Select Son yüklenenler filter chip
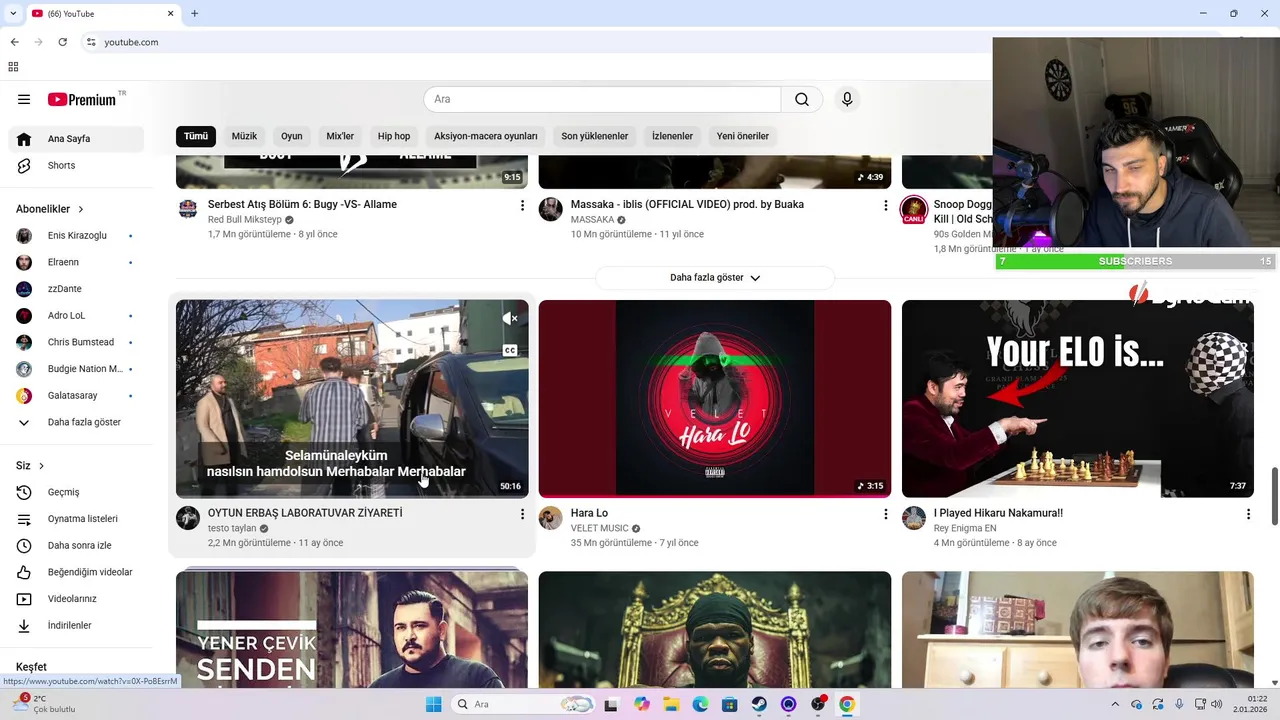This screenshot has width=1280, height=720. [595, 136]
